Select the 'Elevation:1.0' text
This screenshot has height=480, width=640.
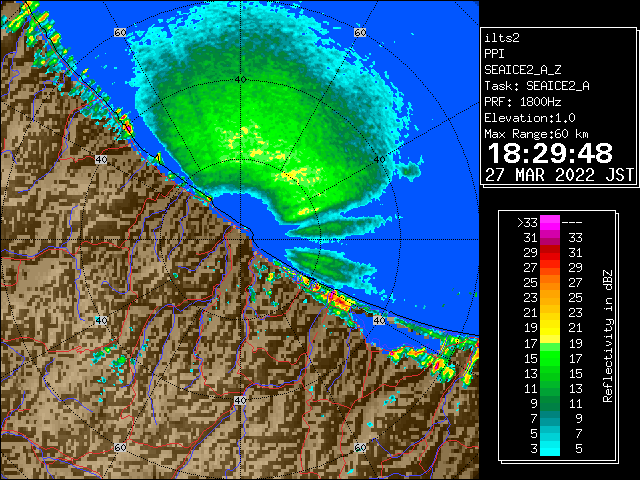[x=530, y=118]
